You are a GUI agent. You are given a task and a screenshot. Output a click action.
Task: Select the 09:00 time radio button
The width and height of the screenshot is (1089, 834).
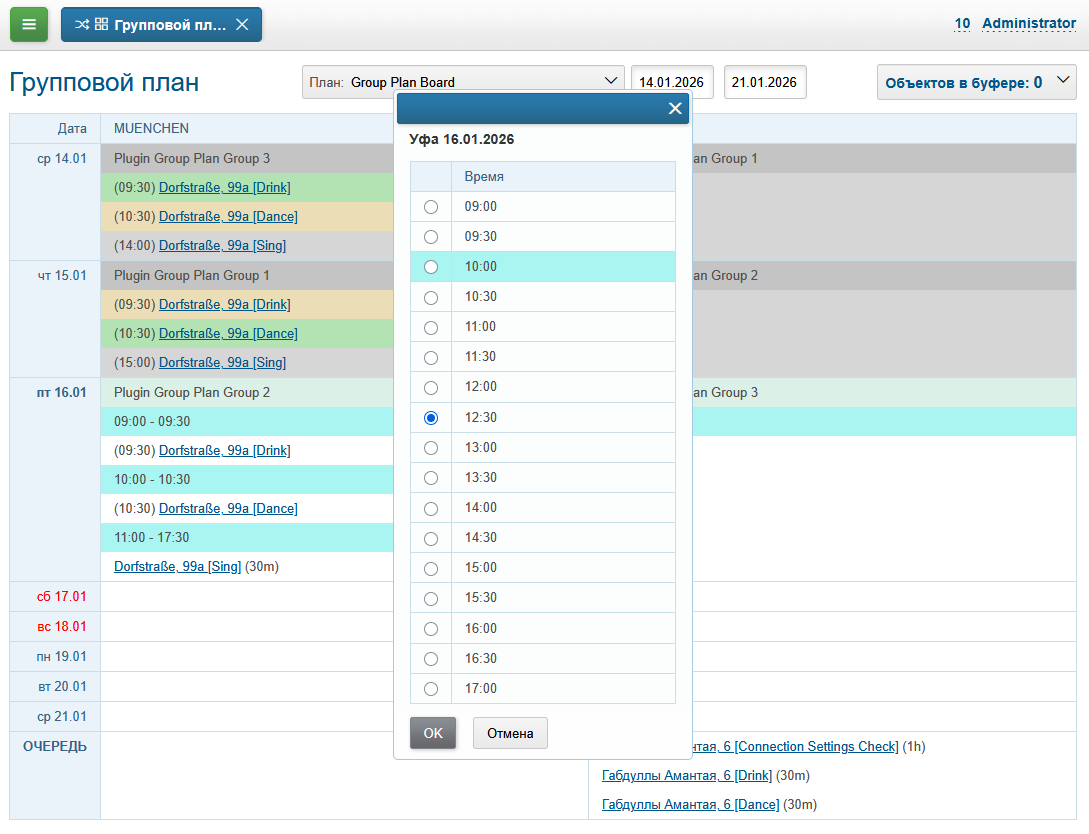pos(431,207)
